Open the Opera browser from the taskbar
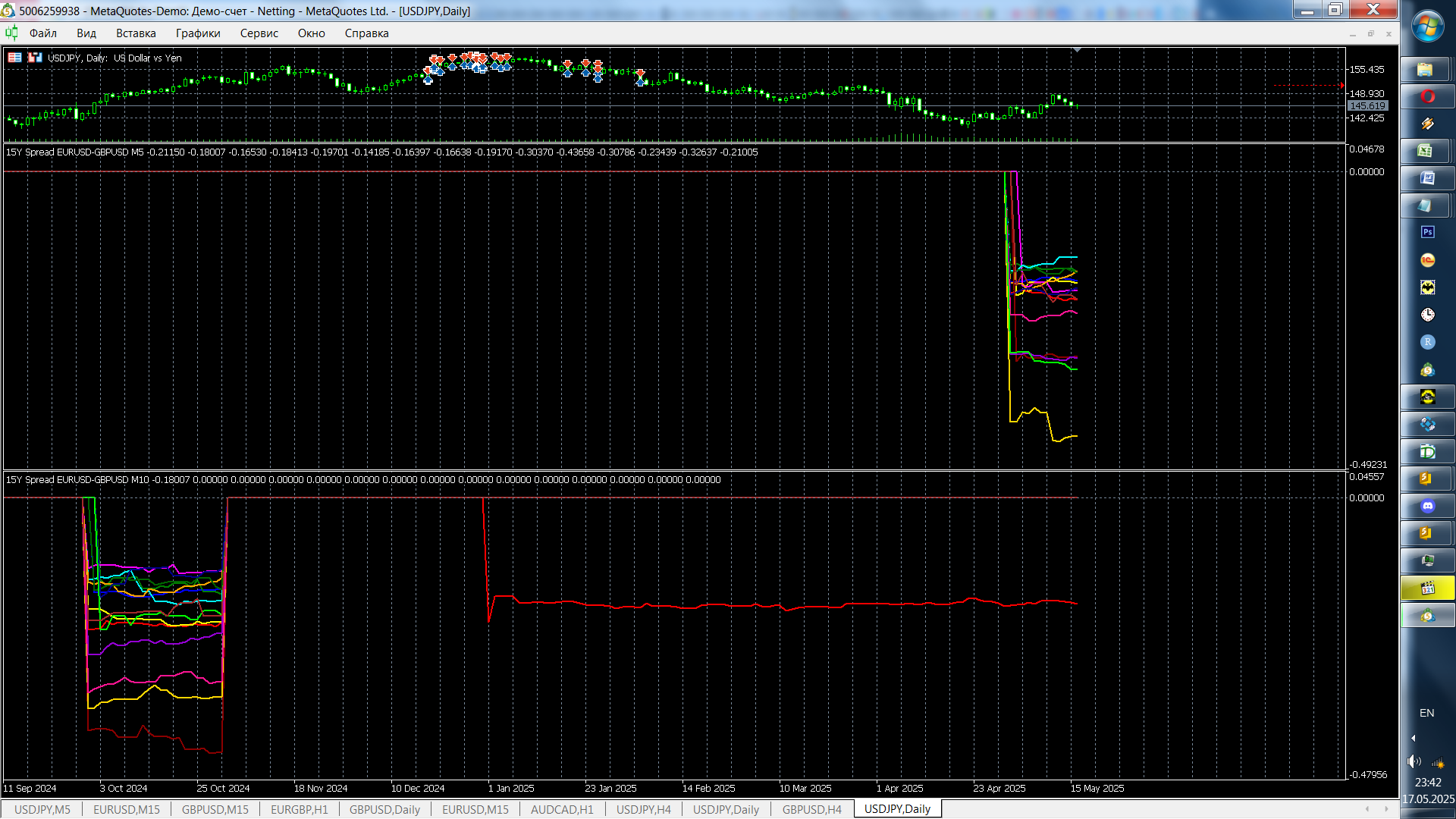This screenshot has height=819, width=1456. [x=1427, y=96]
